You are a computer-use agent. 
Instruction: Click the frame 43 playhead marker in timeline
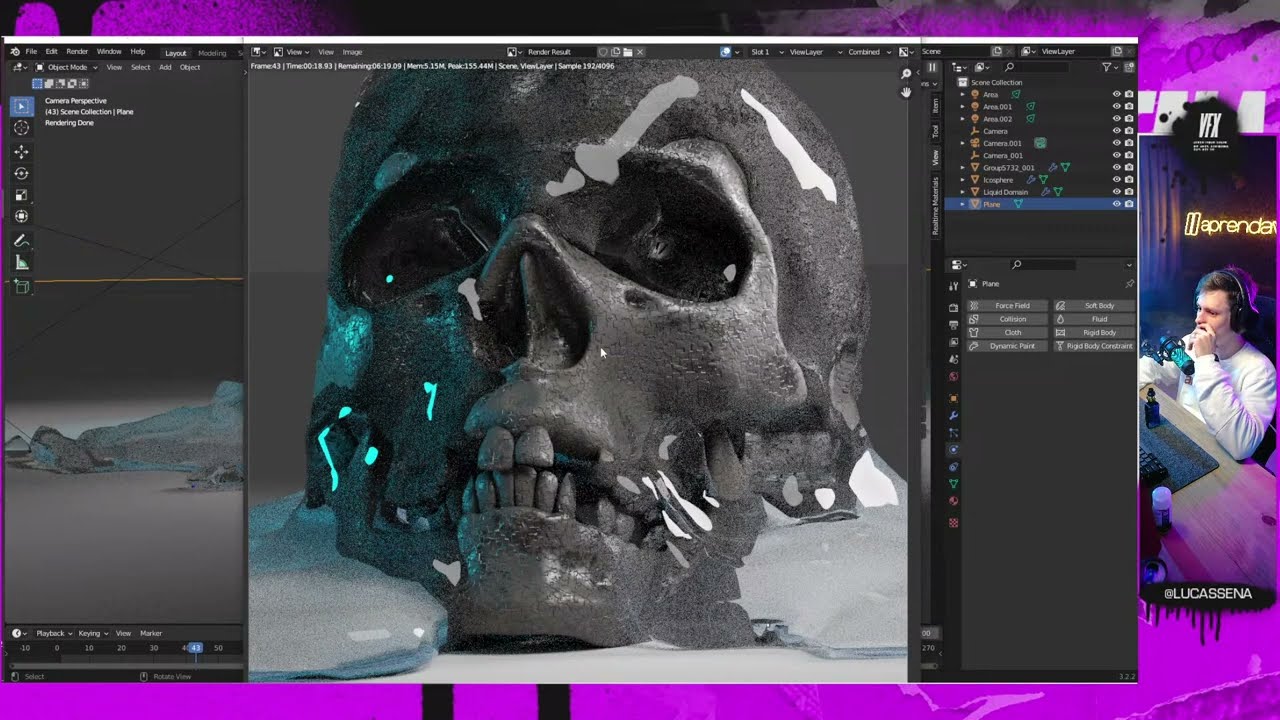pyautogui.click(x=196, y=648)
